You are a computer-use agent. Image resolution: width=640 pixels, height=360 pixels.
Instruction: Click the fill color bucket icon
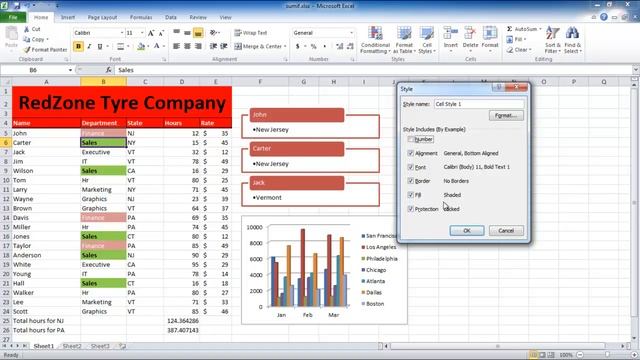click(x=141, y=47)
